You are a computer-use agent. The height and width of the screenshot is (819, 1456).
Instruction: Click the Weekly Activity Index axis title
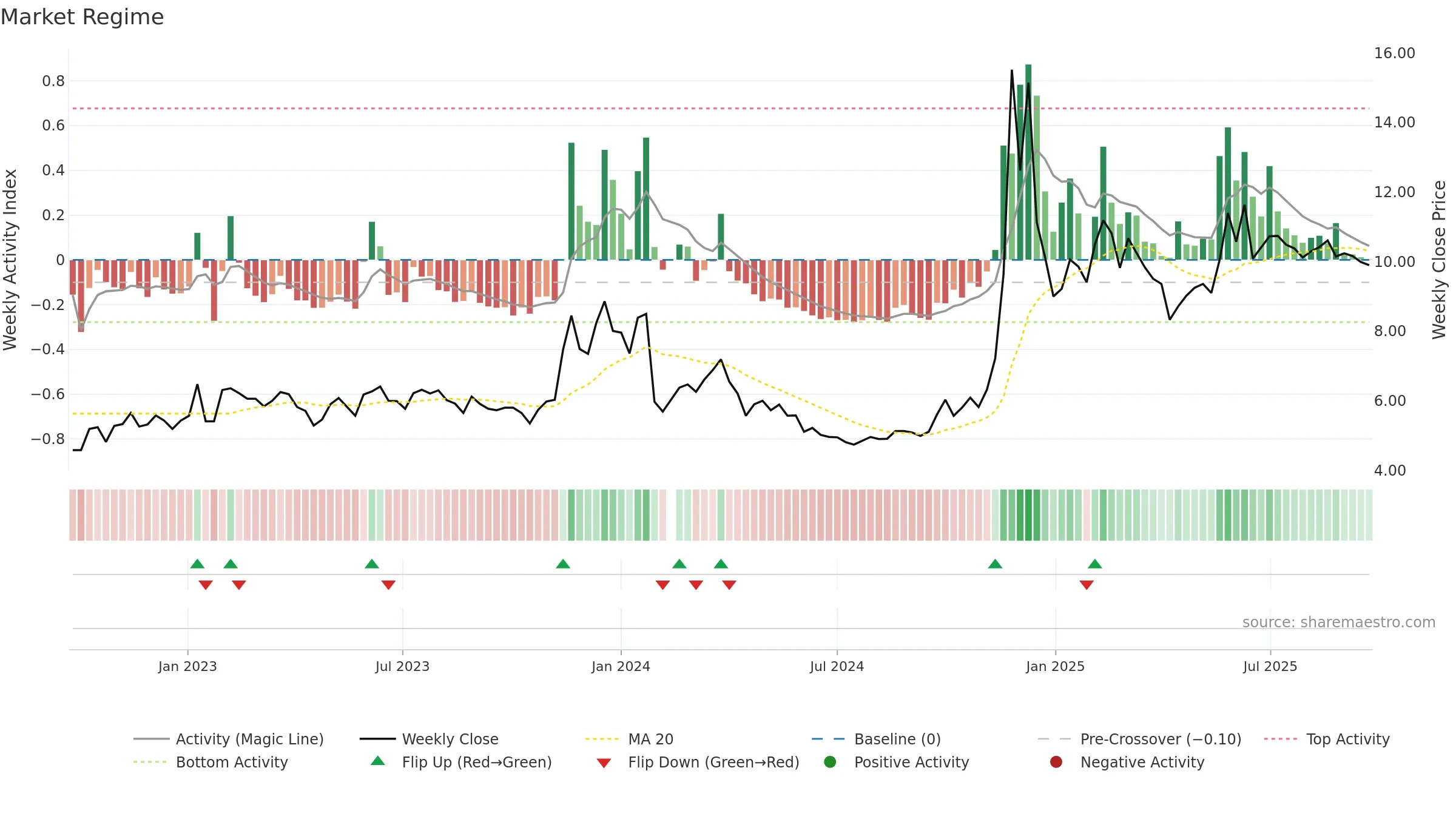point(10,260)
